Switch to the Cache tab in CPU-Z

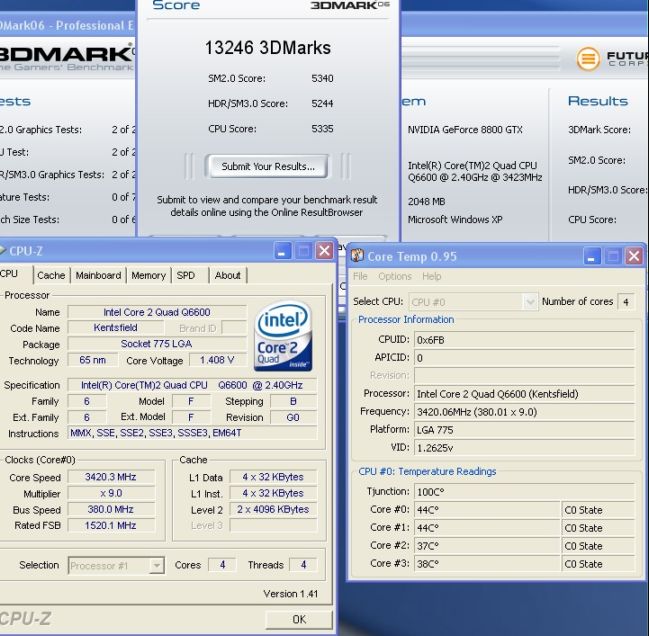(x=51, y=275)
